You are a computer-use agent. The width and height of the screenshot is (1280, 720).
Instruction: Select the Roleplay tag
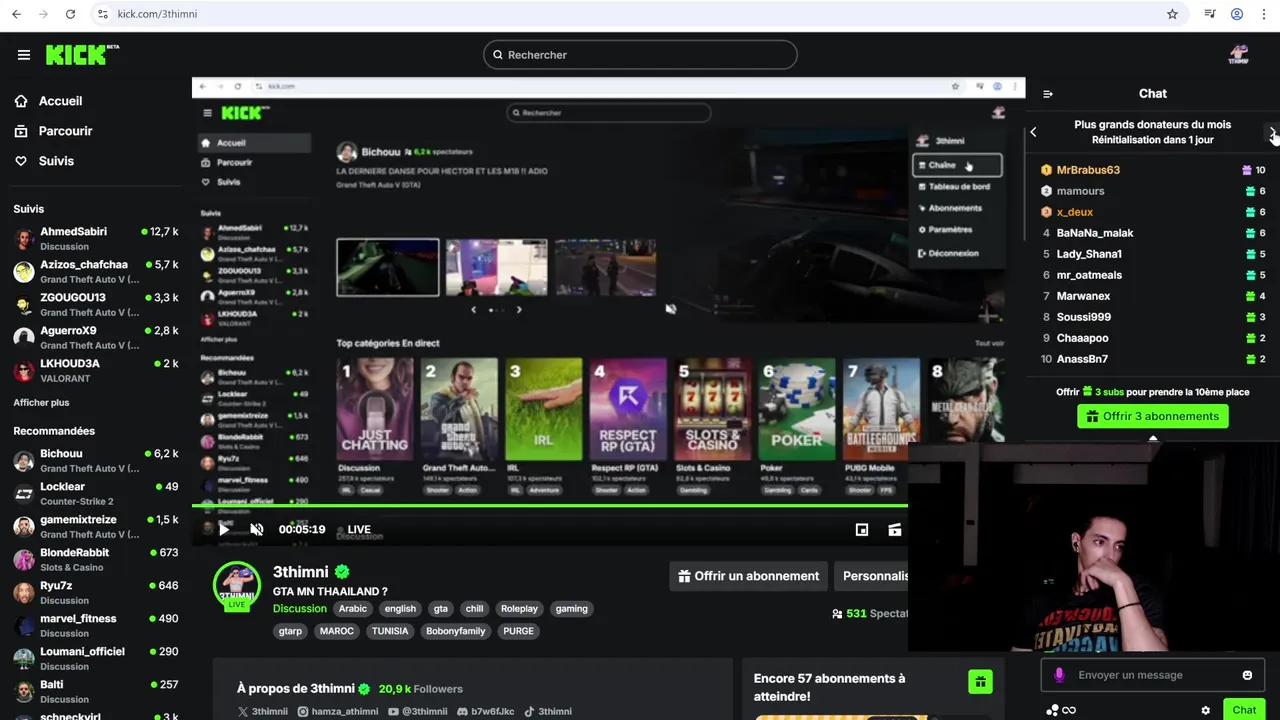(x=519, y=609)
